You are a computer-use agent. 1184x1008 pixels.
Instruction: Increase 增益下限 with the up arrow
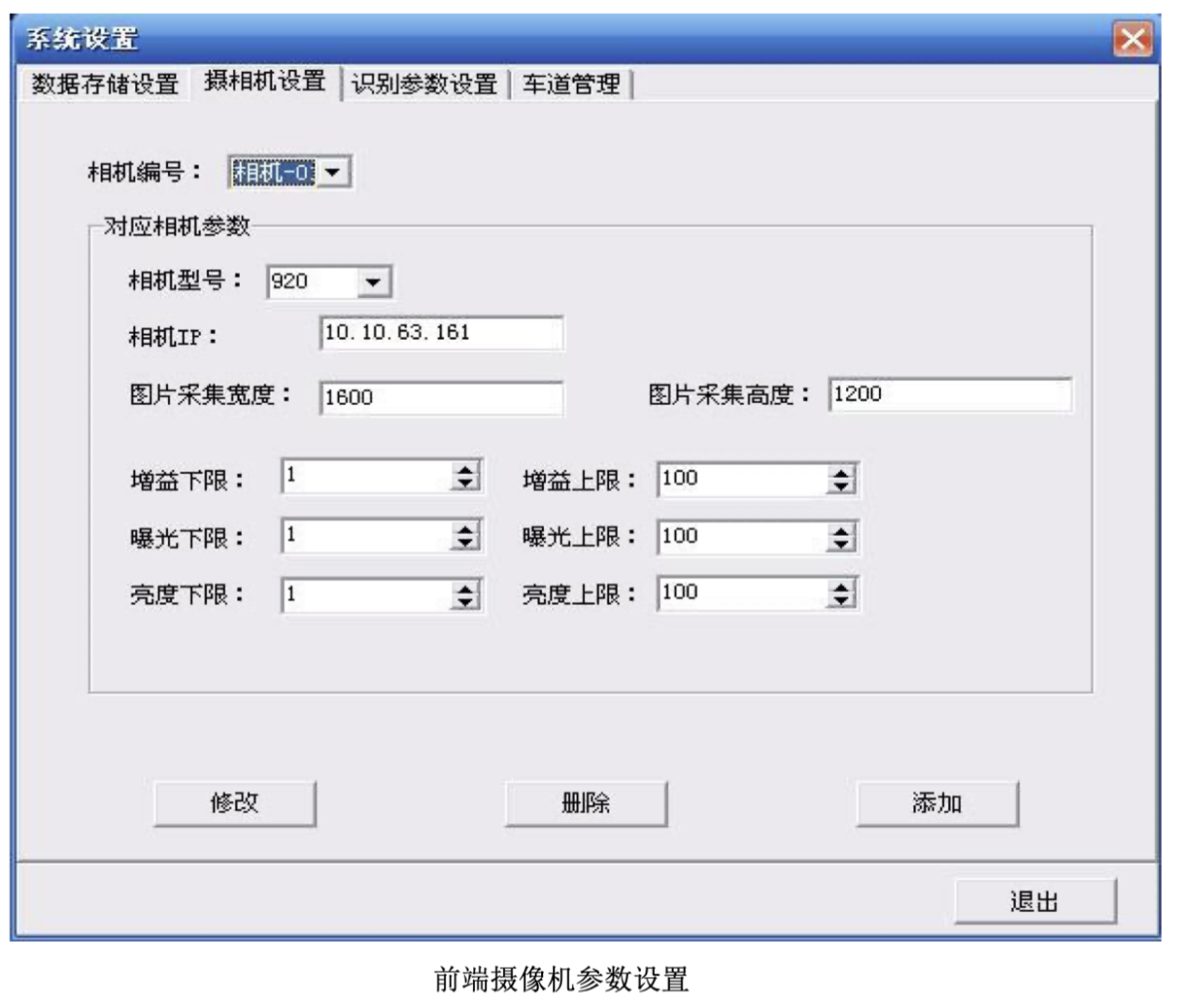pos(465,470)
